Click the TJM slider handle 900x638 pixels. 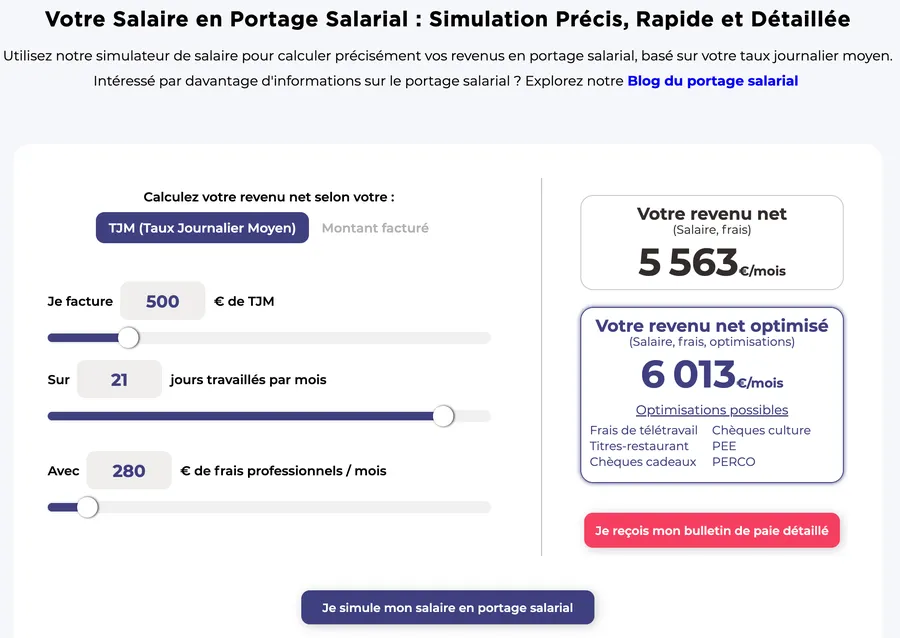(x=129, y=338)
